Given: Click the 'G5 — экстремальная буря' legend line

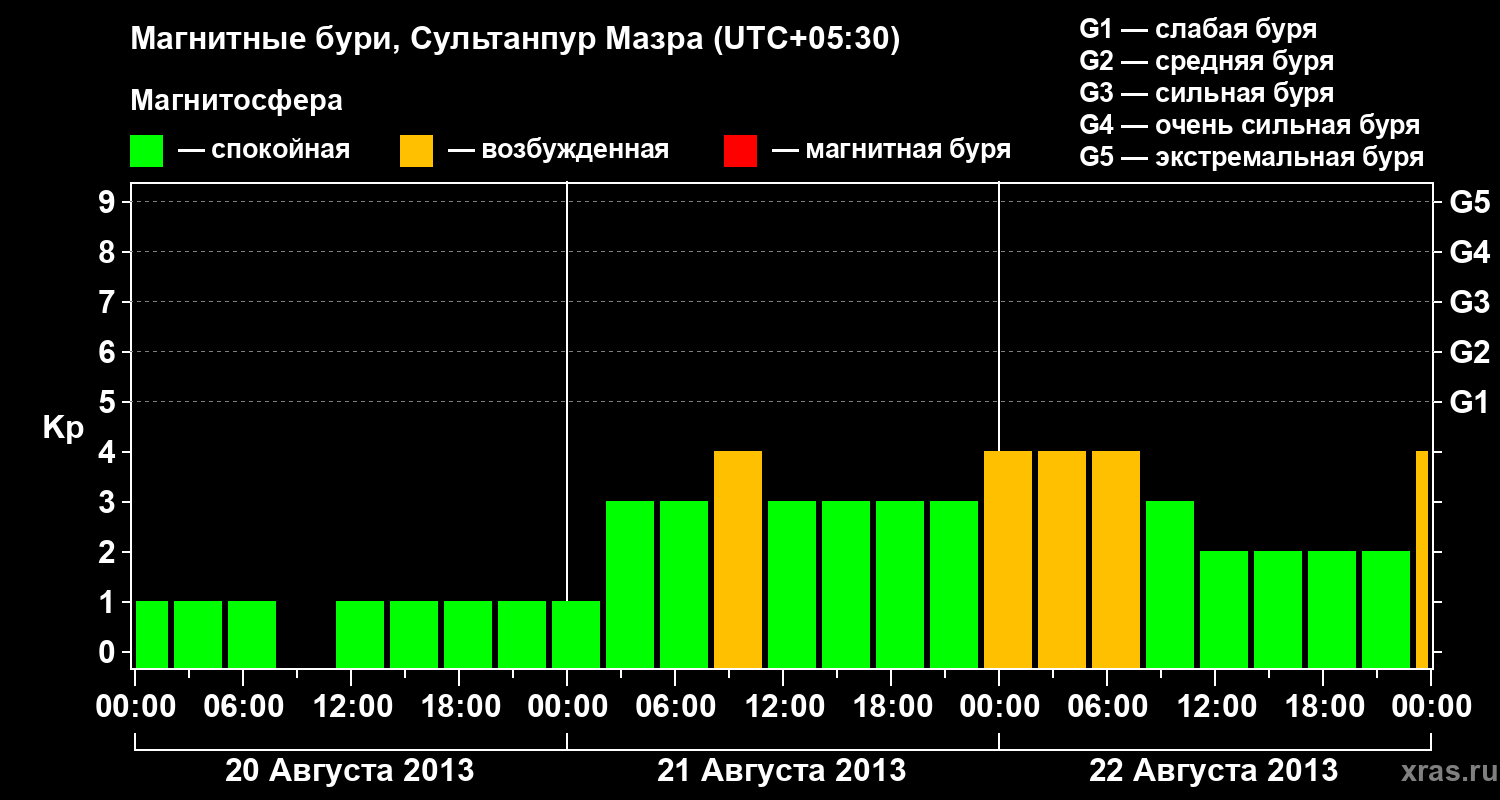Looking at the screenshot, I should (x=1252, y=157).
